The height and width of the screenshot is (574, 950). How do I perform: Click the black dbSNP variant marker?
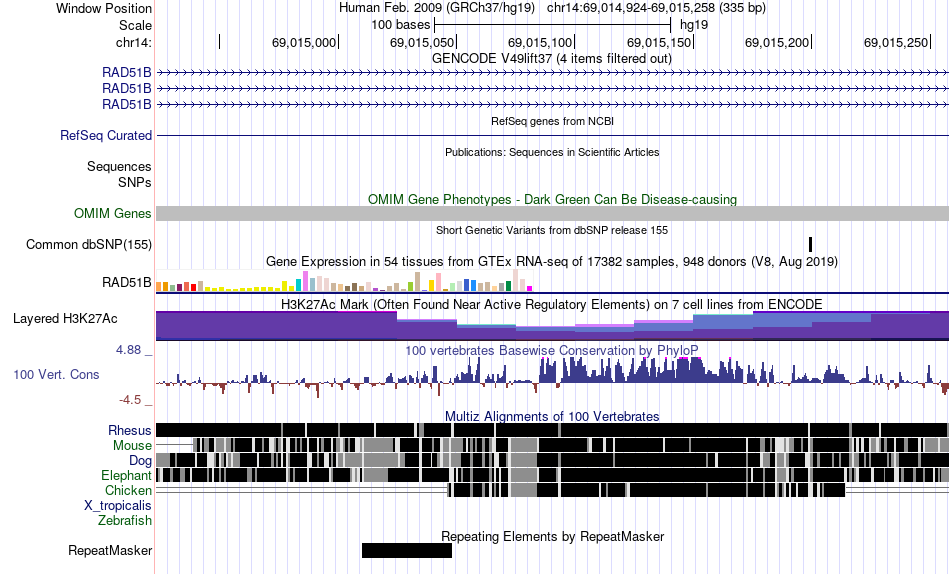(x=811, y=244)
